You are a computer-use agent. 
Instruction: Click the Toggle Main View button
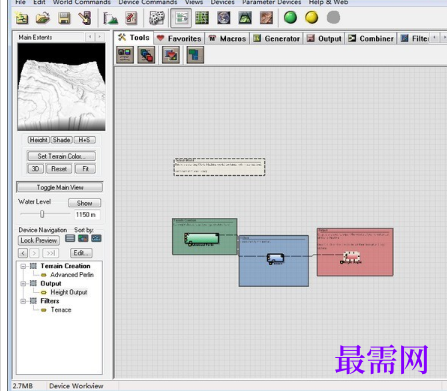[60, 187]
